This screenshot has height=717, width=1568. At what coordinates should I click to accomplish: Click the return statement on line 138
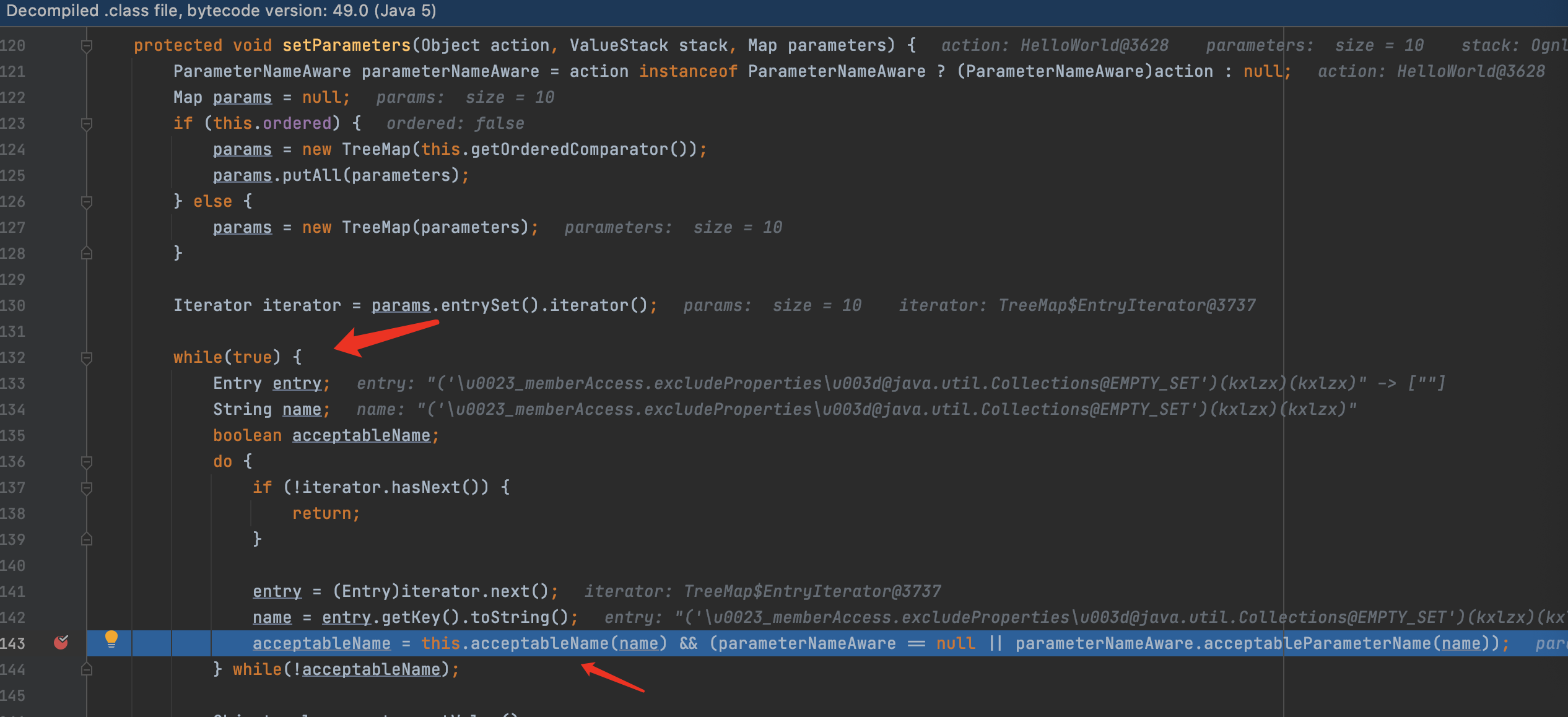click(326, 513)
